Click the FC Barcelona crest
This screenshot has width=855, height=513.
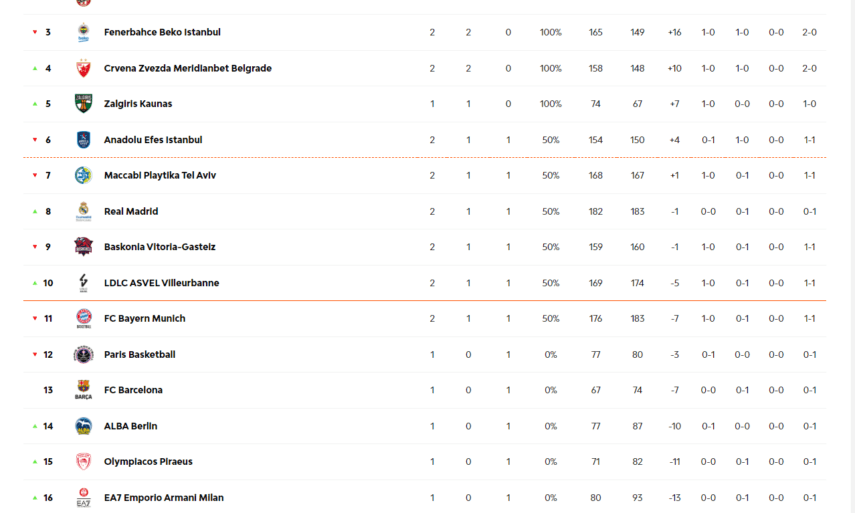coord(83,390)
